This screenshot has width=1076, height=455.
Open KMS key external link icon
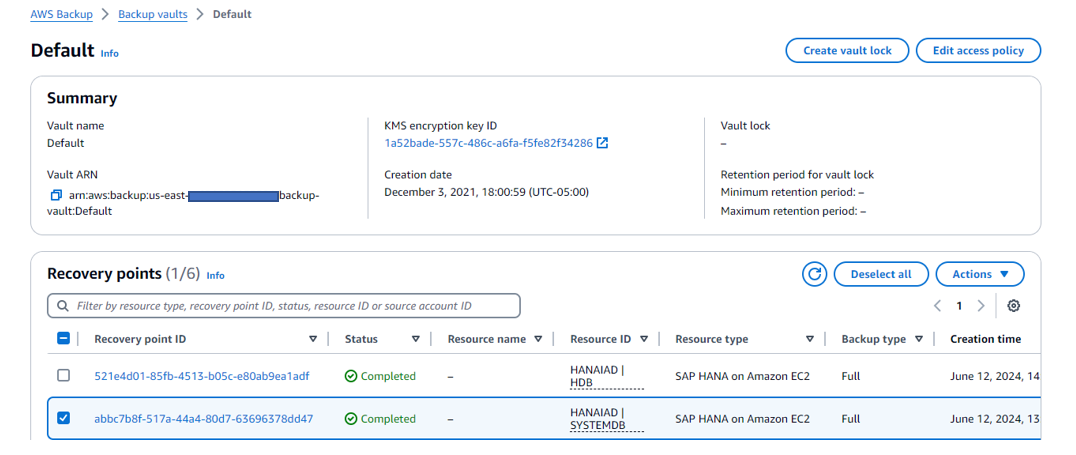tap(602, 143)
